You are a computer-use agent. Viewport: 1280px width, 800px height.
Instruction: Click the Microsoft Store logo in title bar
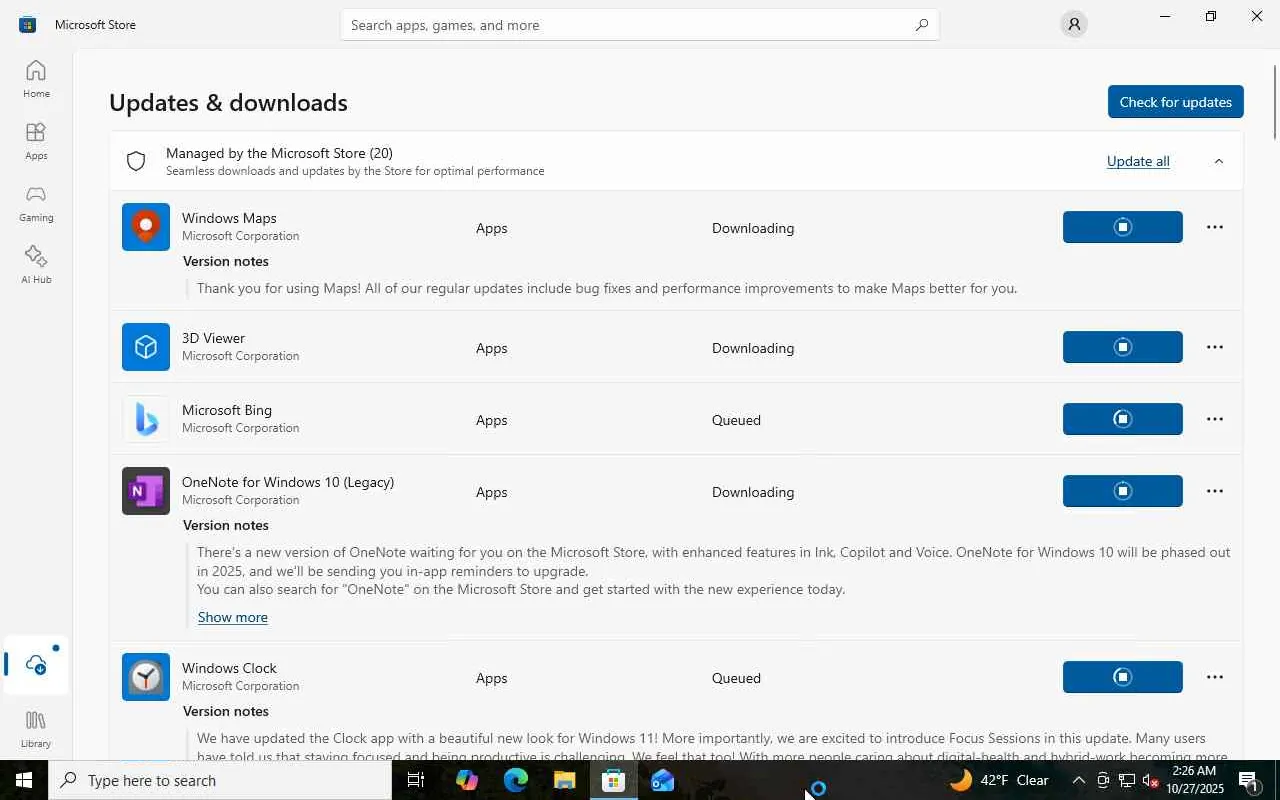click(x=27, y=24)
